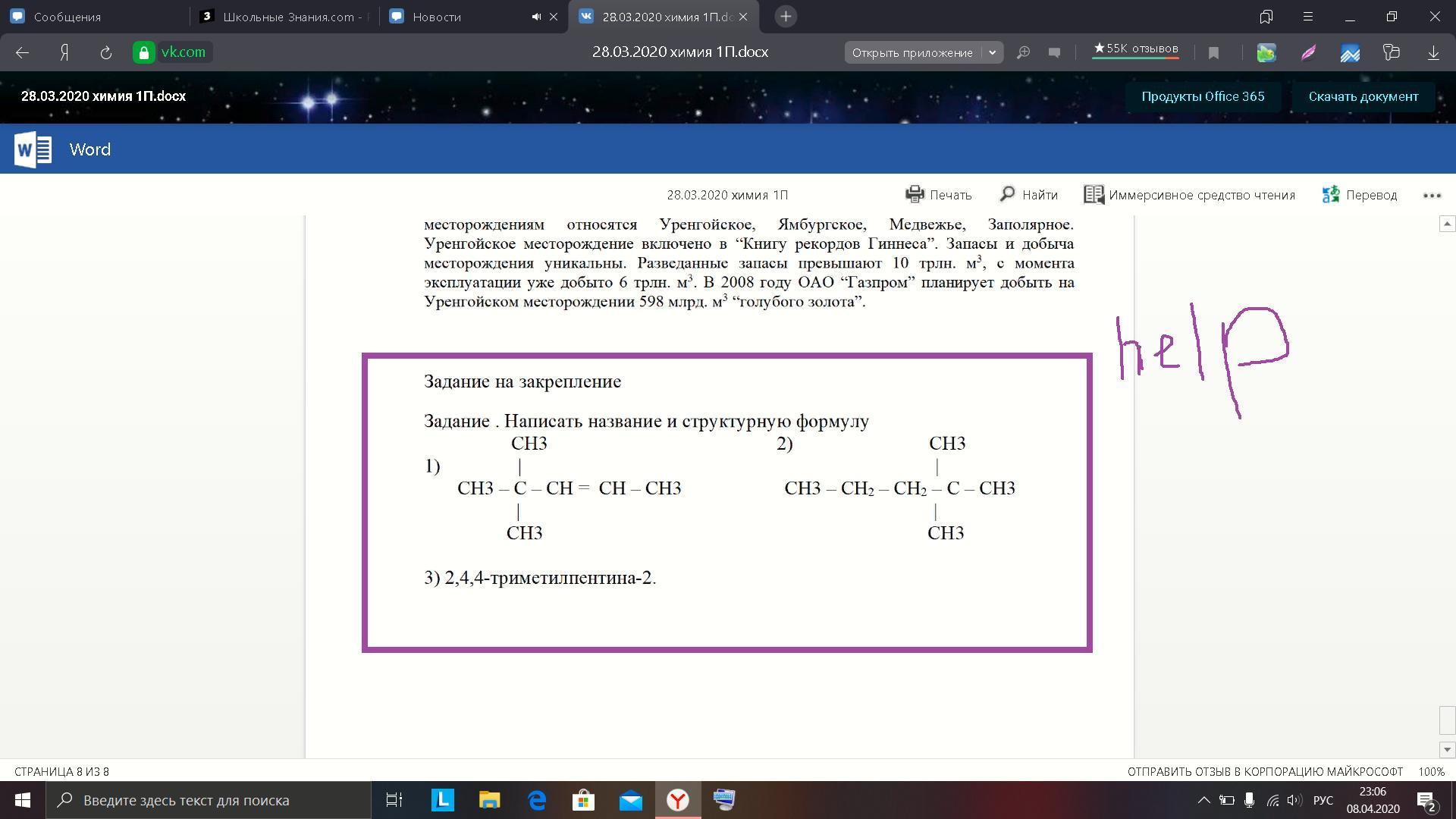Open the Windows Start menu
The height and width of the screenshot is (819, 1456).
(x=22, y=800)
